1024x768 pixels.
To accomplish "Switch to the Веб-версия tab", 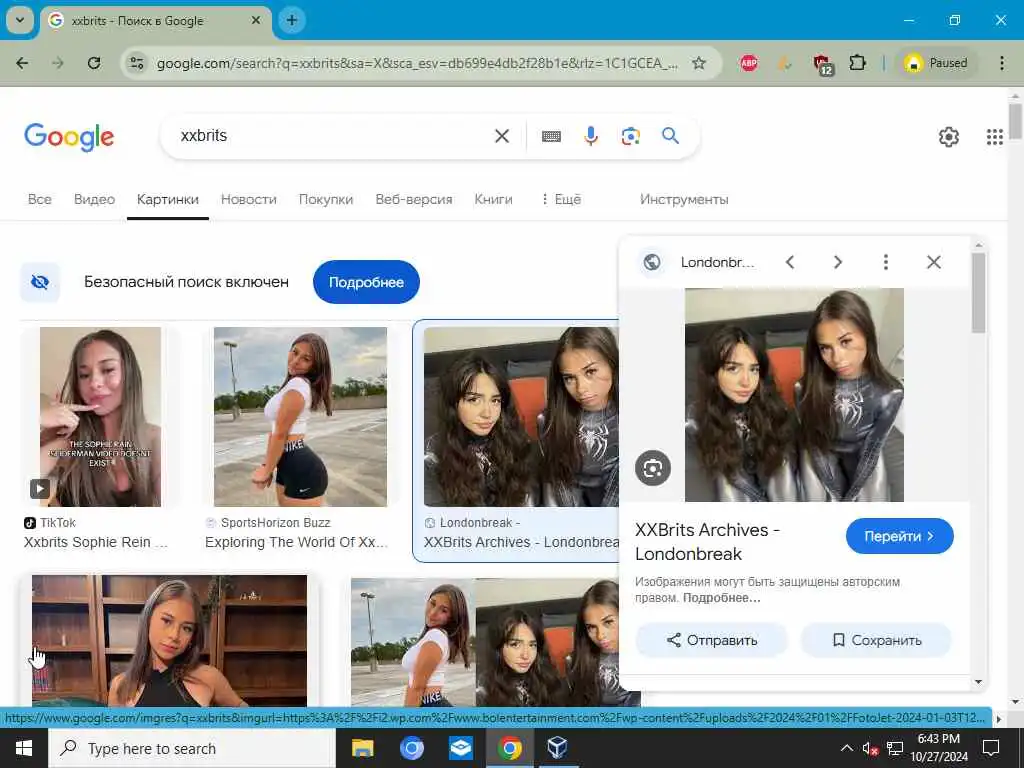I will [x=414, y=199].
